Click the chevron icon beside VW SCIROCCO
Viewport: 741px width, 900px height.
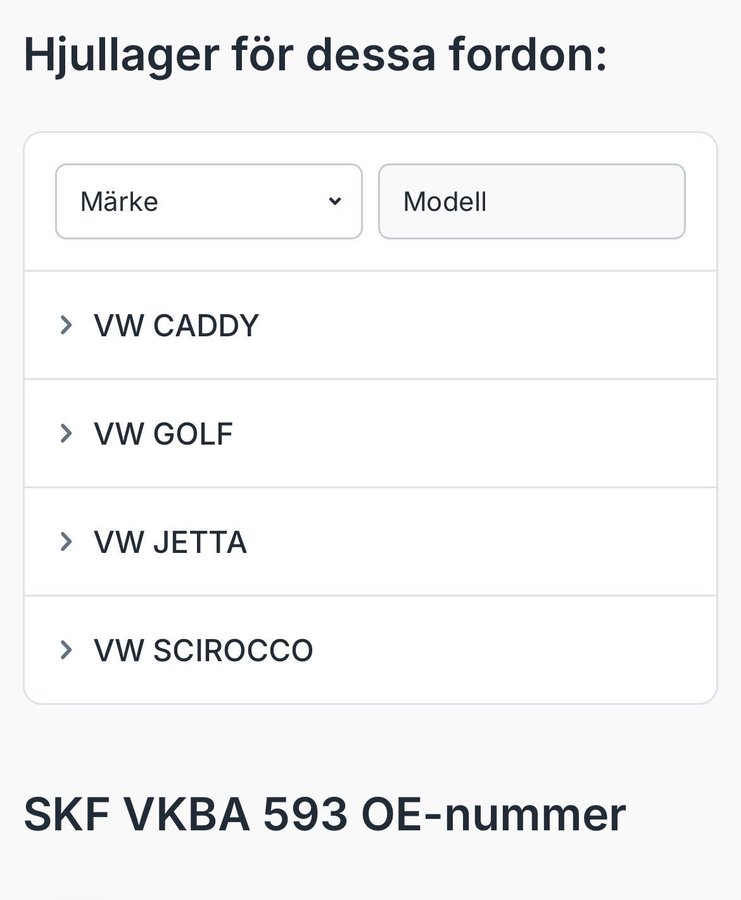tap(66, 650)
